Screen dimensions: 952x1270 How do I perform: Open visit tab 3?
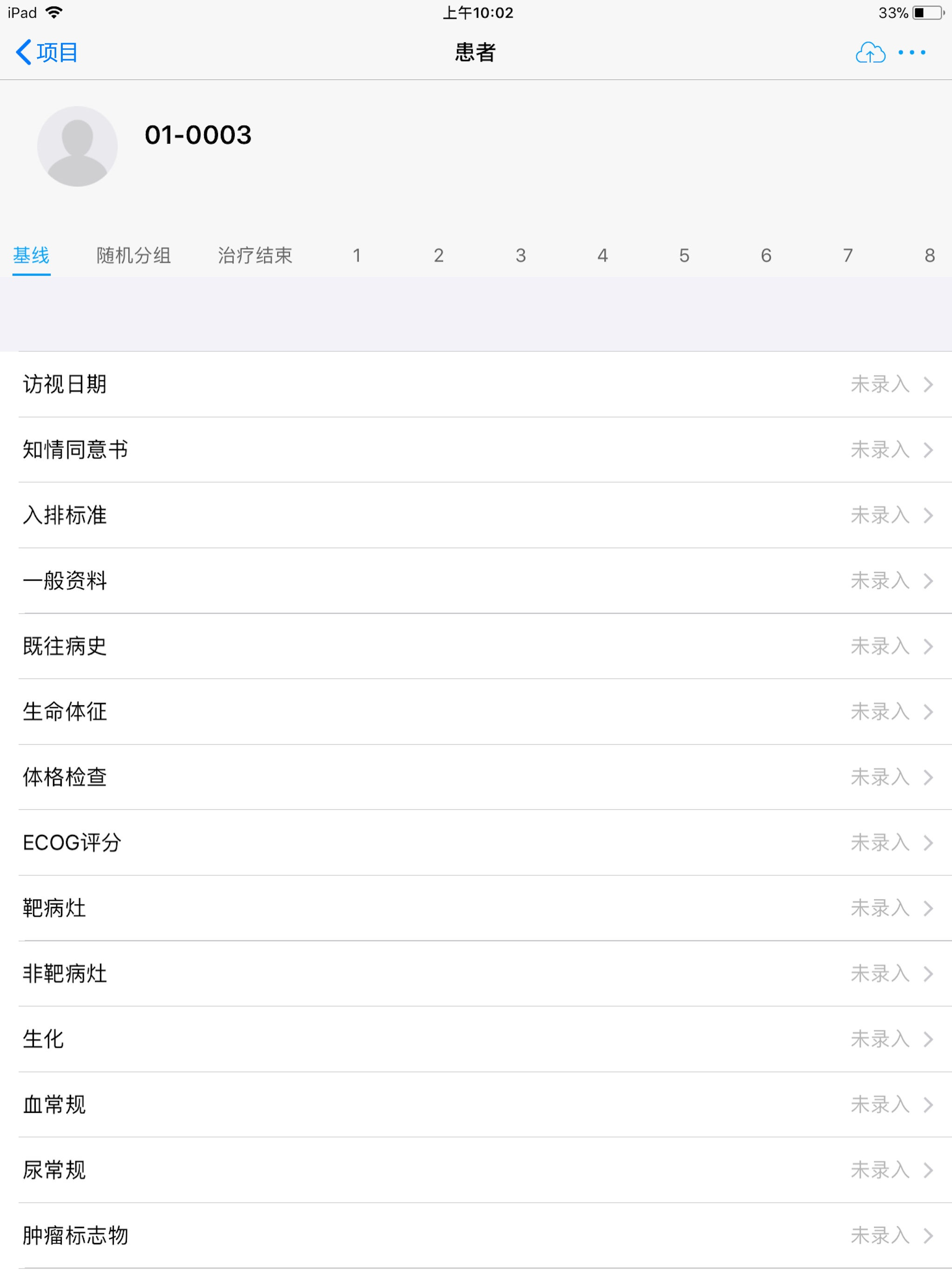point(521,256)
